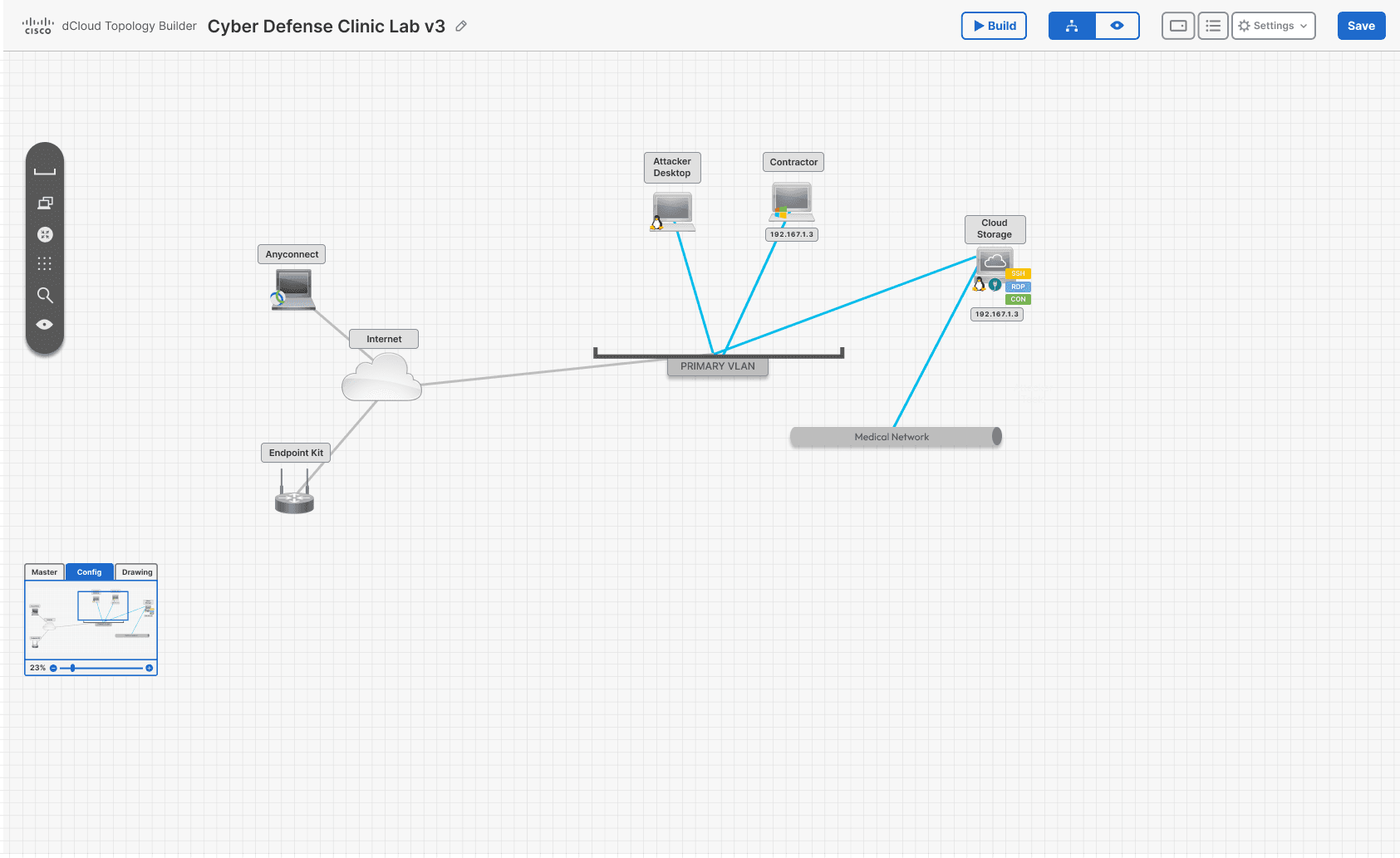1400x858 pixels.
Task: Switch to the Config tab in minimap
Action: pyautogui.click(x=89, y=572)
